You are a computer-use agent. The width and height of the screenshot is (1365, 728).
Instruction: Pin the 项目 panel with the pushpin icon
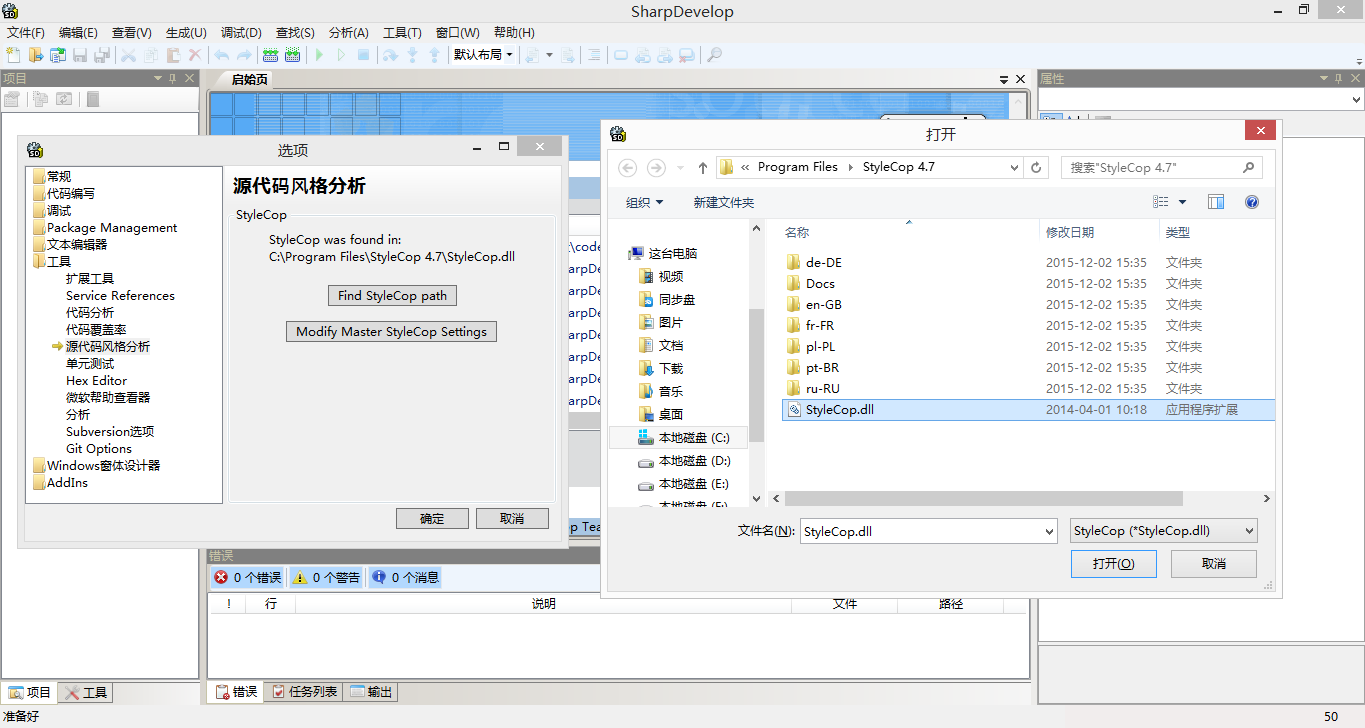click(173, 78)
